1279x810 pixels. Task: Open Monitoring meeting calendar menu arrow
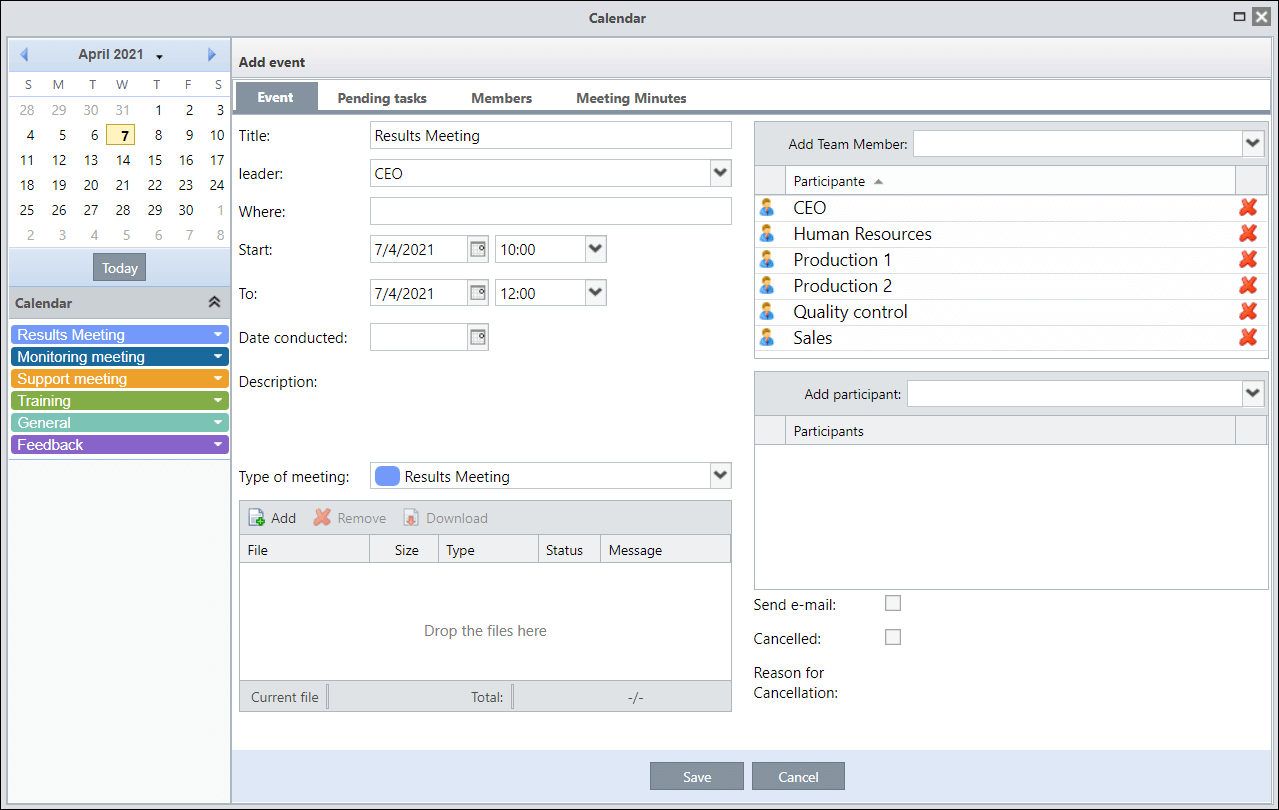[218, 357]
